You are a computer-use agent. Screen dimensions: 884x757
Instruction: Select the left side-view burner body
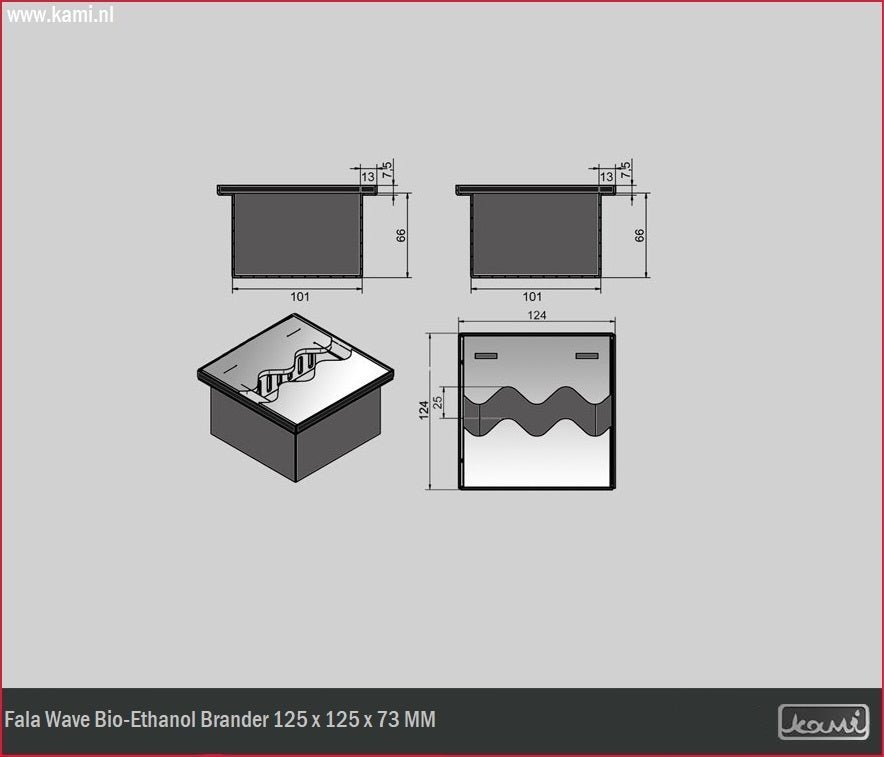click(296, 235)
